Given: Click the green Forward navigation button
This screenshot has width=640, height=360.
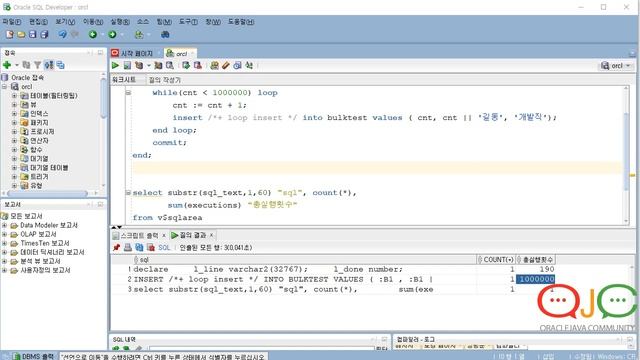Looking at the screenshot, I should coord(113,35).
